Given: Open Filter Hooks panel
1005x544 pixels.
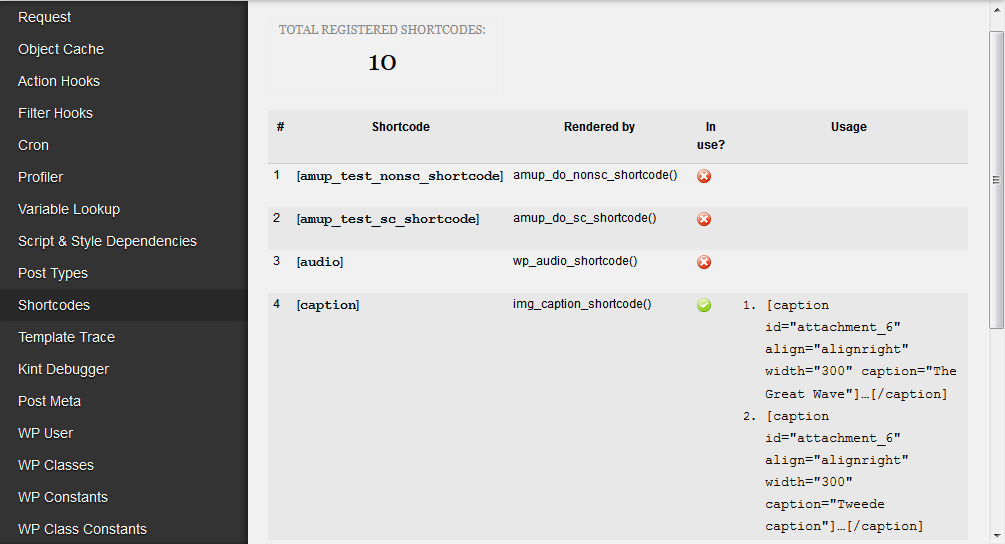Looking at the screenshot, I should [55, 113].
